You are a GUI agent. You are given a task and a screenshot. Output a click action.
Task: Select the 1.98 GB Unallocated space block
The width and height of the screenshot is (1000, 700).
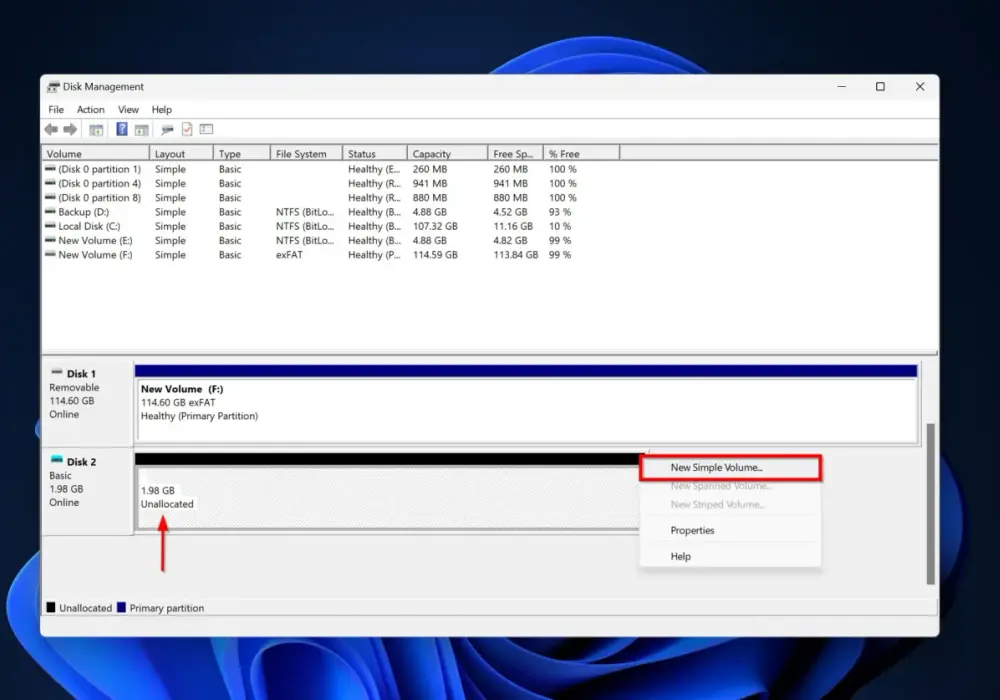coord(388,492)
